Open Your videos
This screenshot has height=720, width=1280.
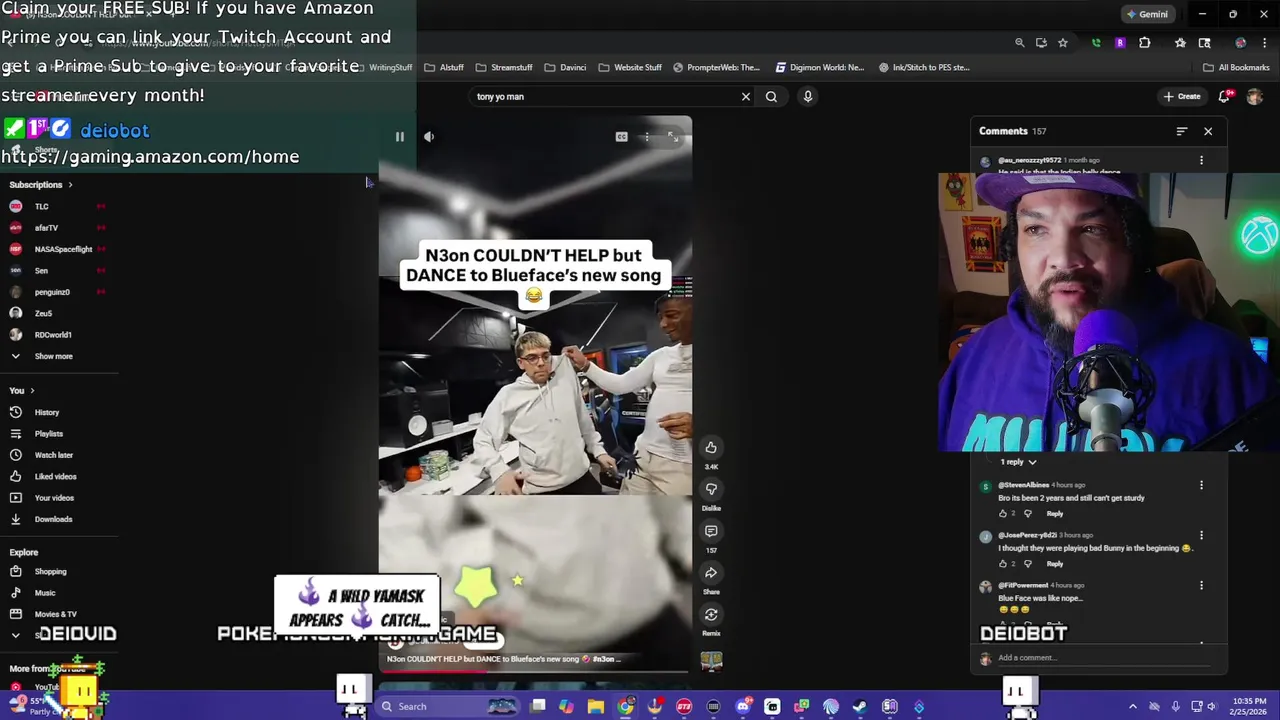(x=55, y=498)
